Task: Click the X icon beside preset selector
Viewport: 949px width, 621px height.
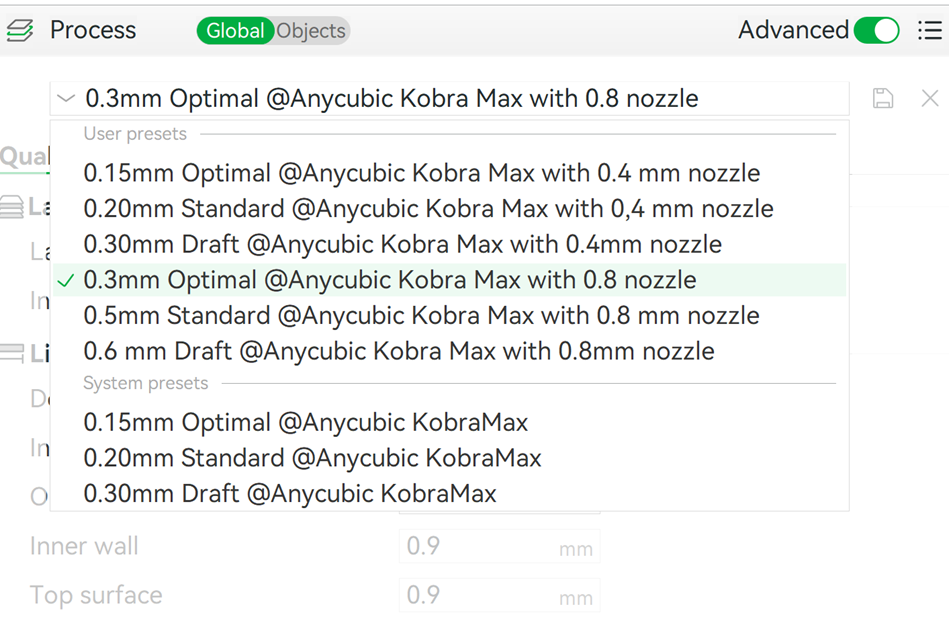Action: pyautogui.click(x=930, y=98)
